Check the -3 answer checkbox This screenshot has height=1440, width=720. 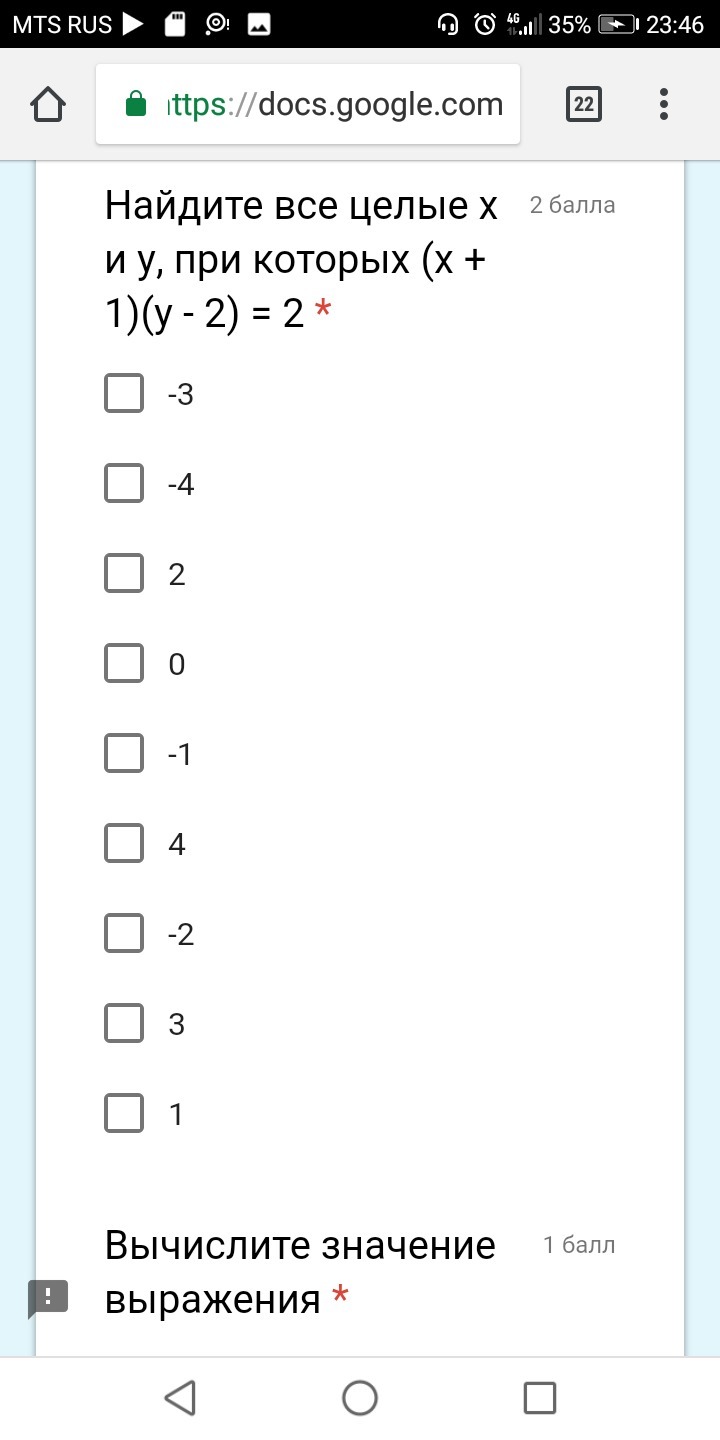(124, 393)
